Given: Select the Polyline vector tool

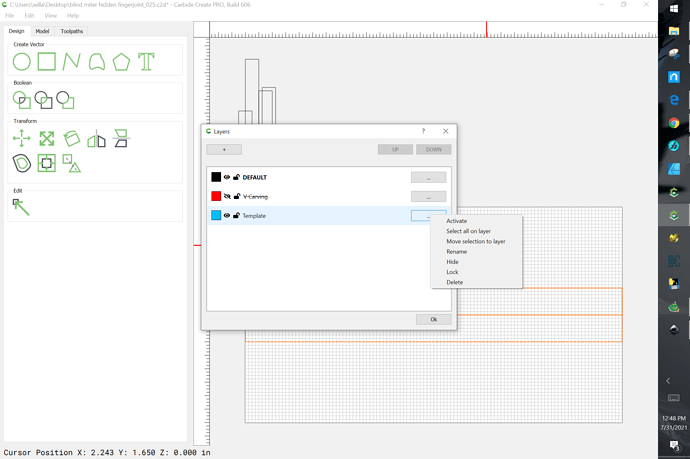Looking at the screenshot, I should point(71,62).
